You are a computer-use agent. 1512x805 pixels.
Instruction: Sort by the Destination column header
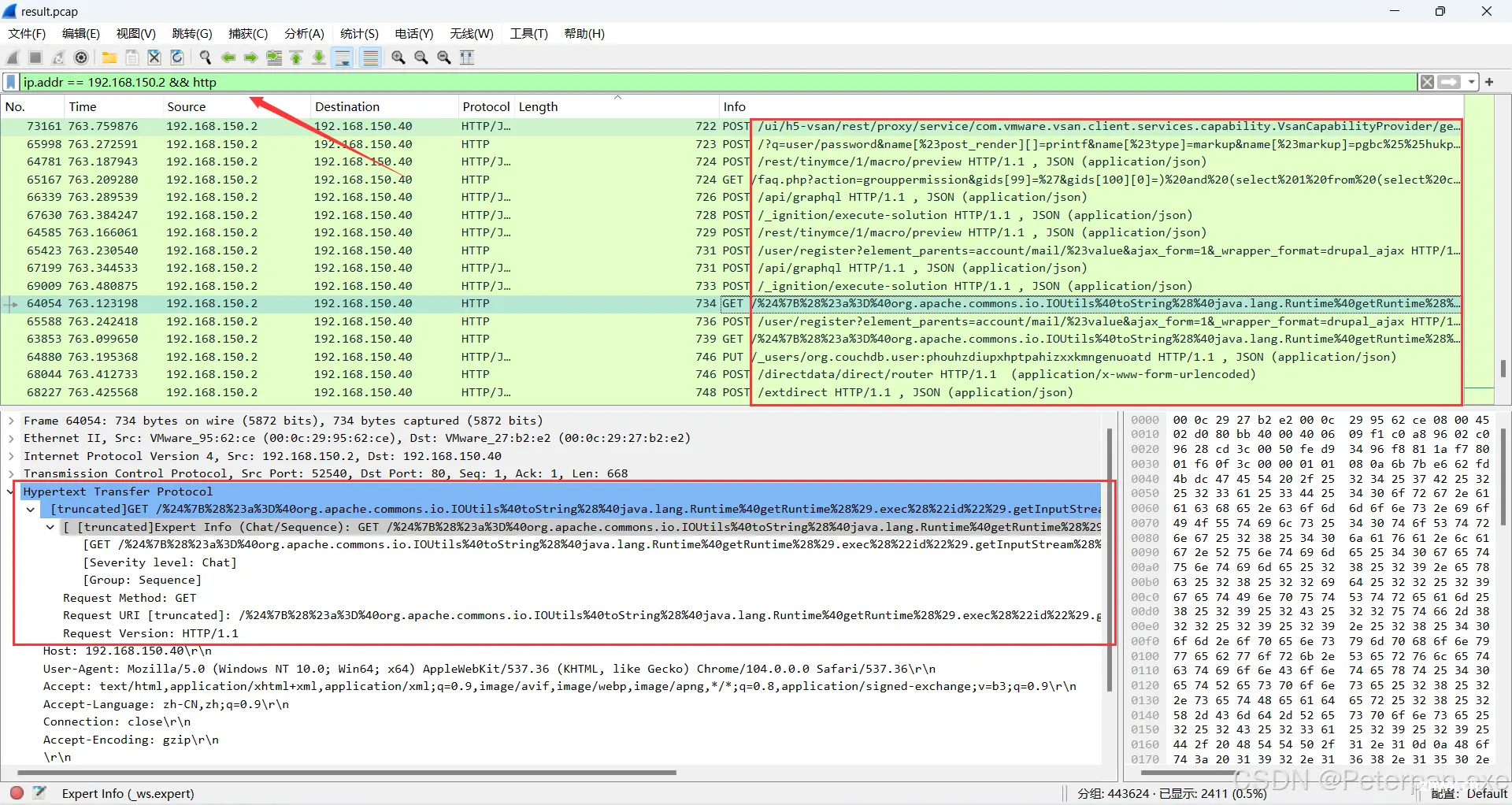tap(384, 107)
